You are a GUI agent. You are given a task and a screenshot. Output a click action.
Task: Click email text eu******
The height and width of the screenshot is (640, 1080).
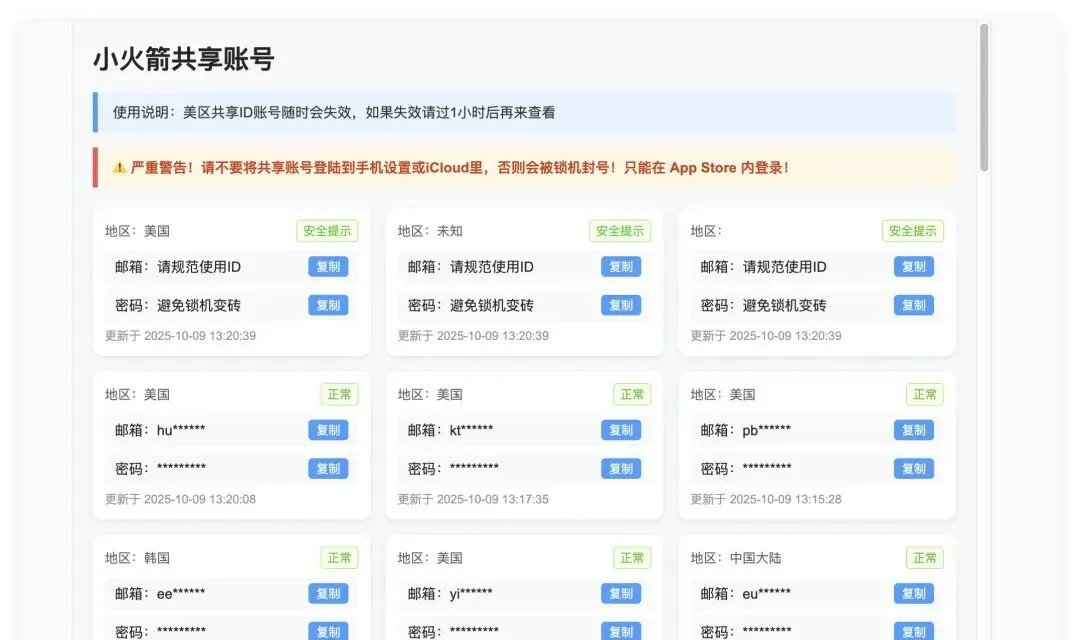(x=767, y=593)
